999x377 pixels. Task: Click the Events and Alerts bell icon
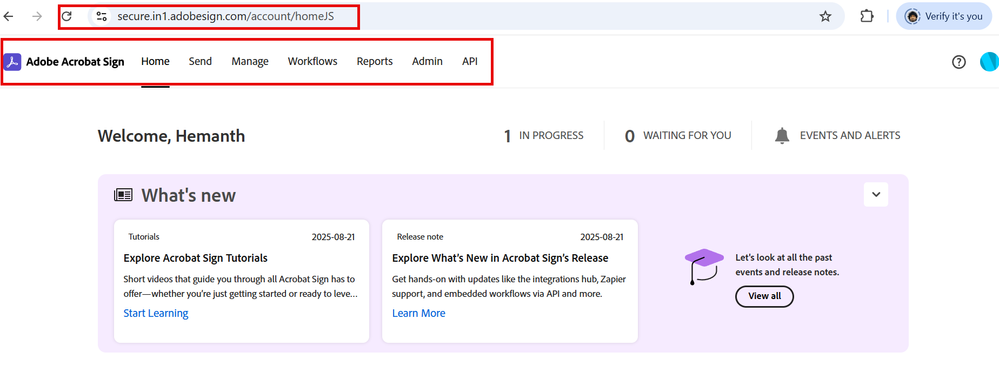click(782, 136)
